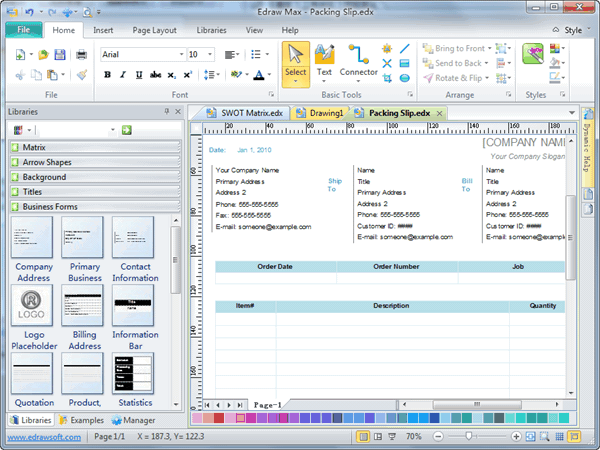Image resolution: width=600 pixels, height=450 pixels.
Task: Select the Text tool
Action: [325, 60]
